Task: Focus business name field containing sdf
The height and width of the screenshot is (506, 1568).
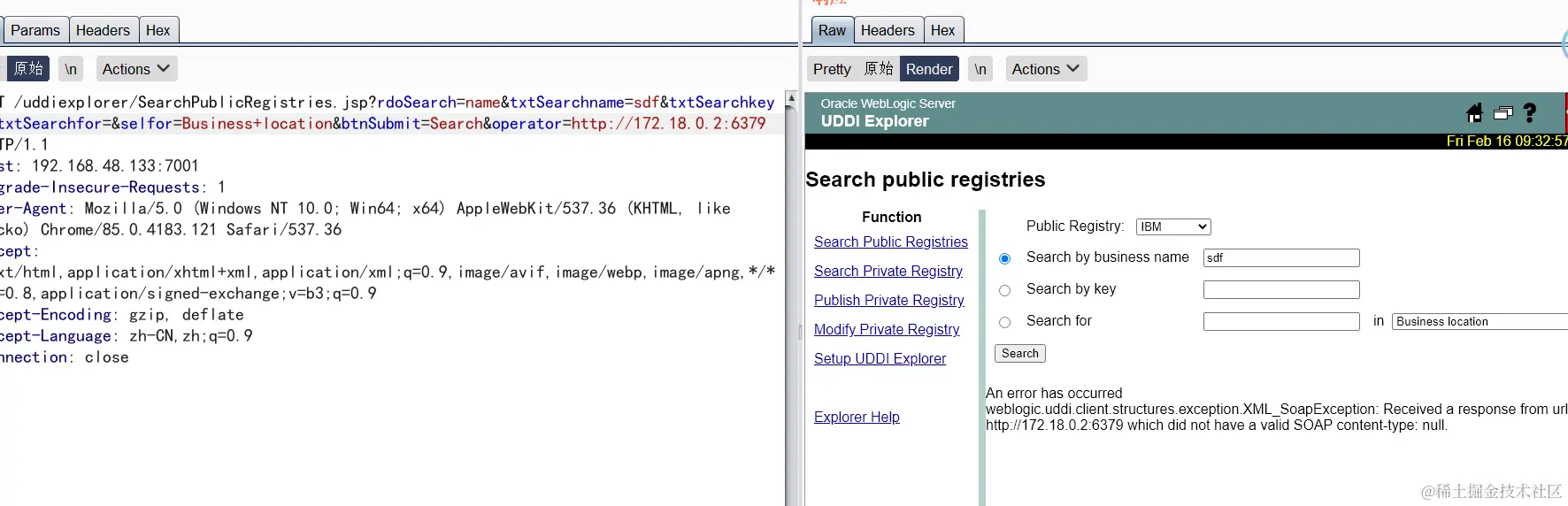Action: click(x=1281, y=257)
